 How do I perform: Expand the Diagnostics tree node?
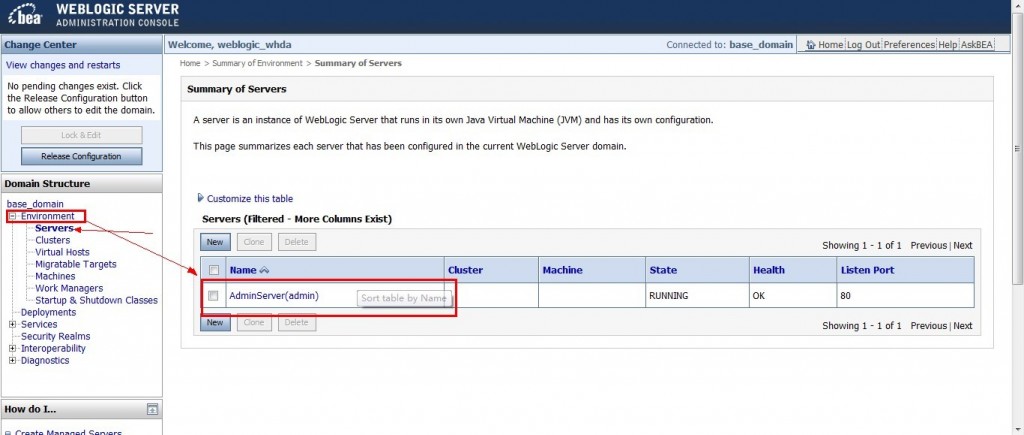pos(12,360)
